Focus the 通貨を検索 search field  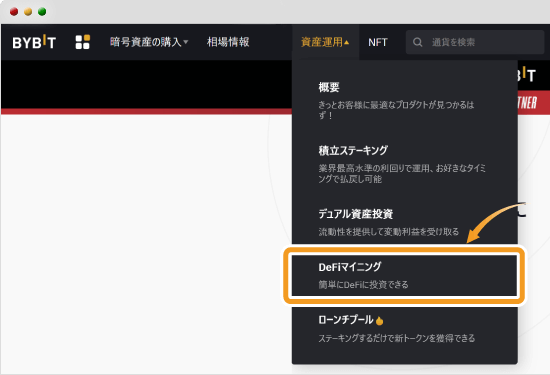[x=475, y=42]
